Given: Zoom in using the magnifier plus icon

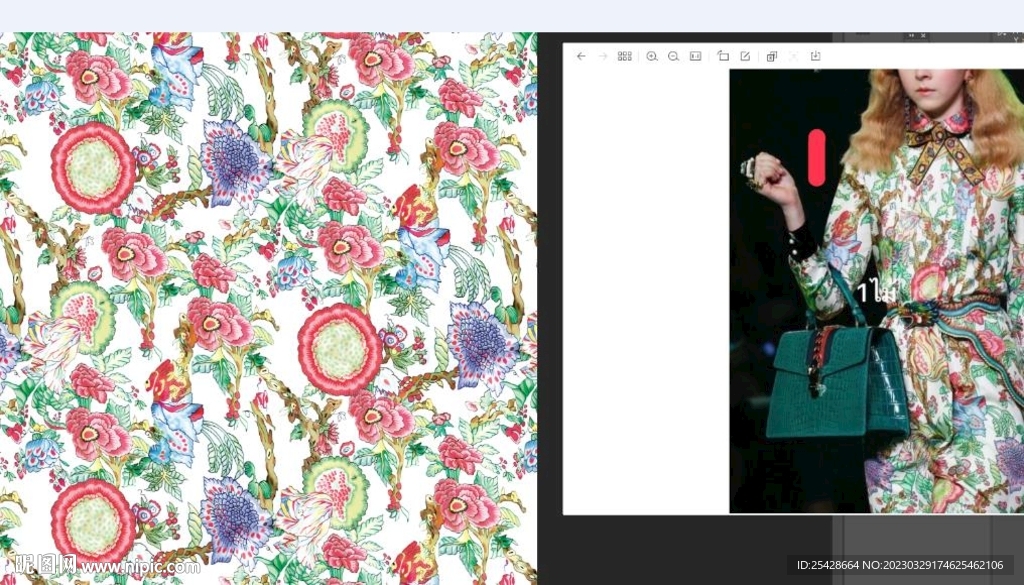Looking at the screenshot, I should 652,56.
